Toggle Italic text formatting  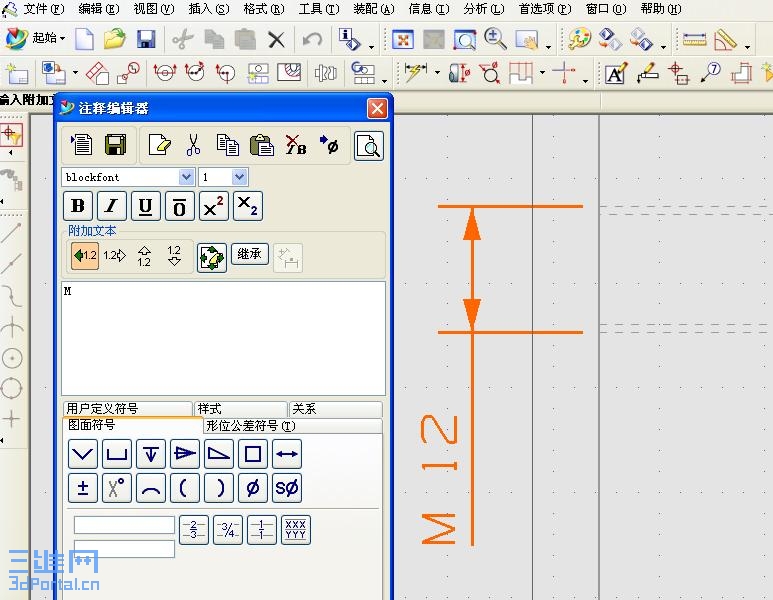pyautogui.click(x=112, y=206)
